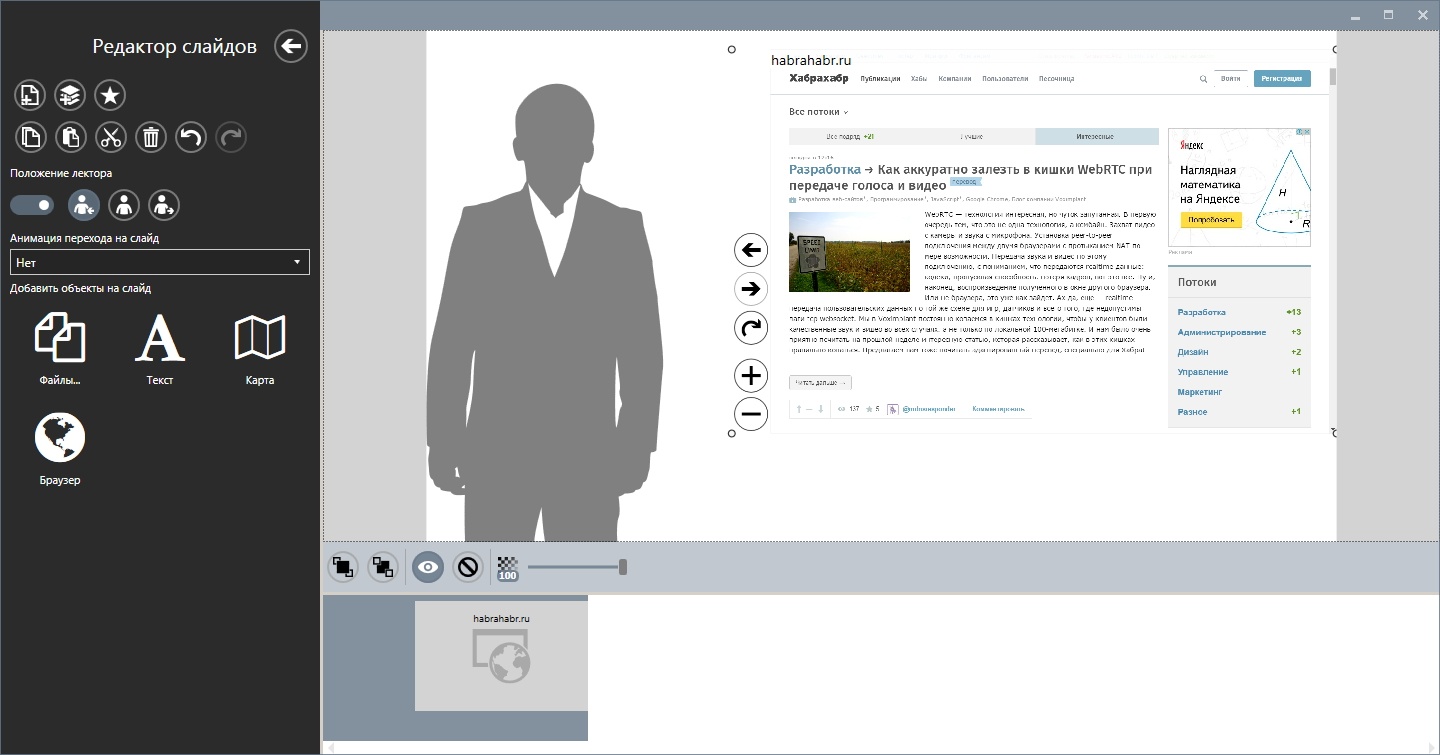Reload the embedded browser page
This screenshot has width=1440, height=755.
point(751,327)
